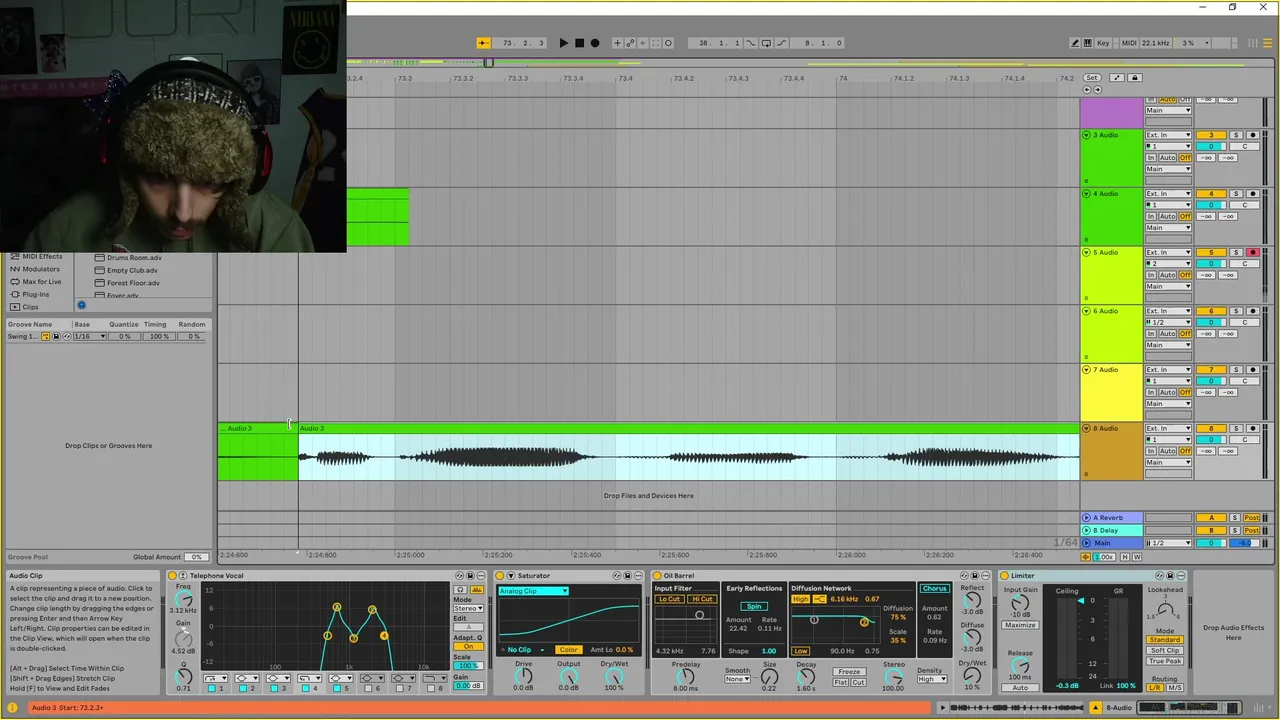Arm the 8 Audio track

pos(1252,429)
